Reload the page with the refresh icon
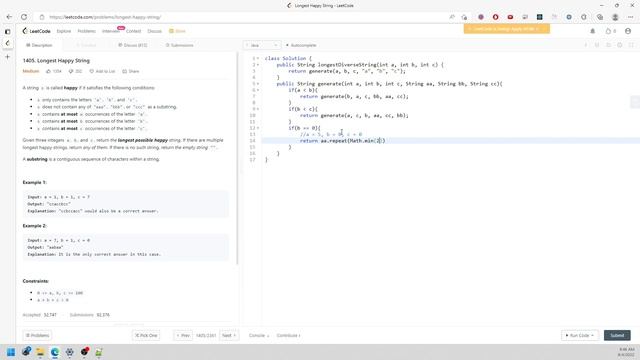 point(24,17)
